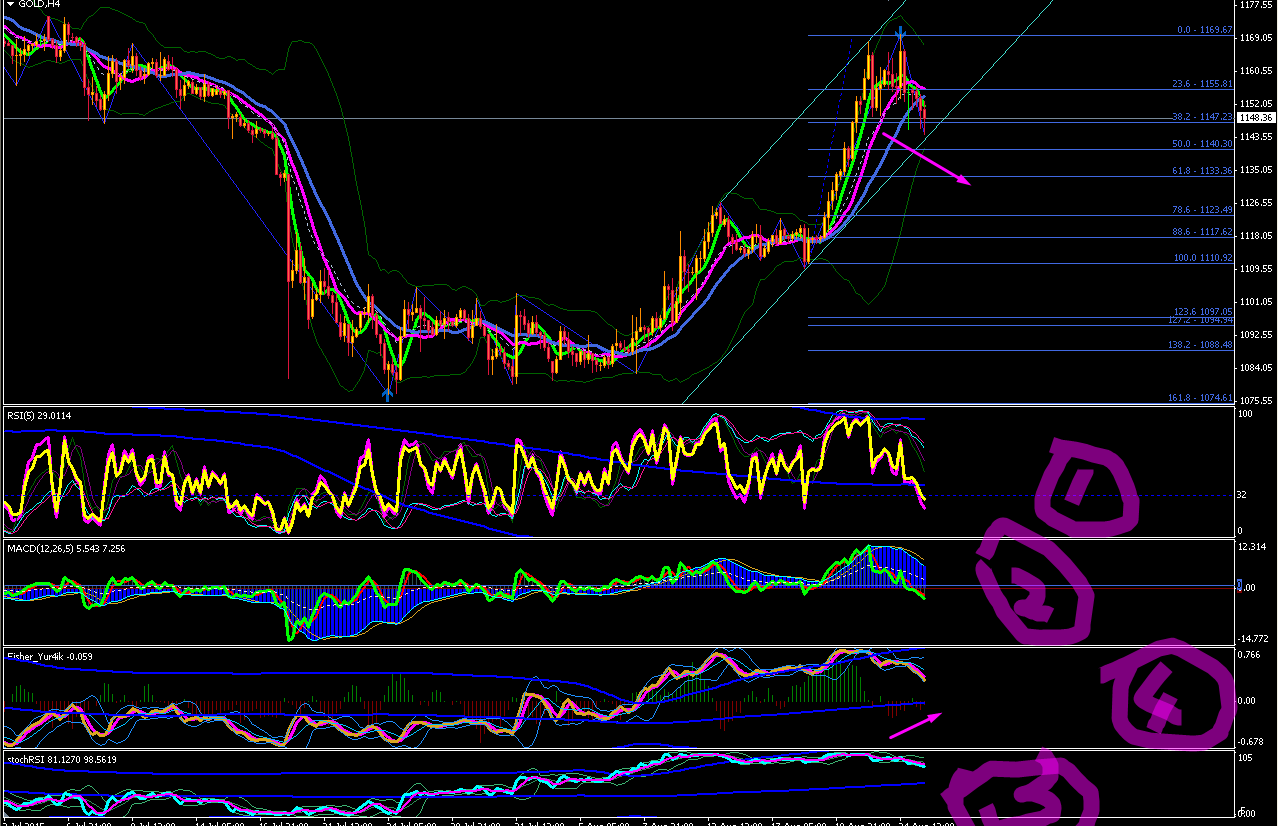Click the Fisher_Yur4ik -0.059 indicator label
This screenshot has height=826, width=1278.
coord(50,656)
